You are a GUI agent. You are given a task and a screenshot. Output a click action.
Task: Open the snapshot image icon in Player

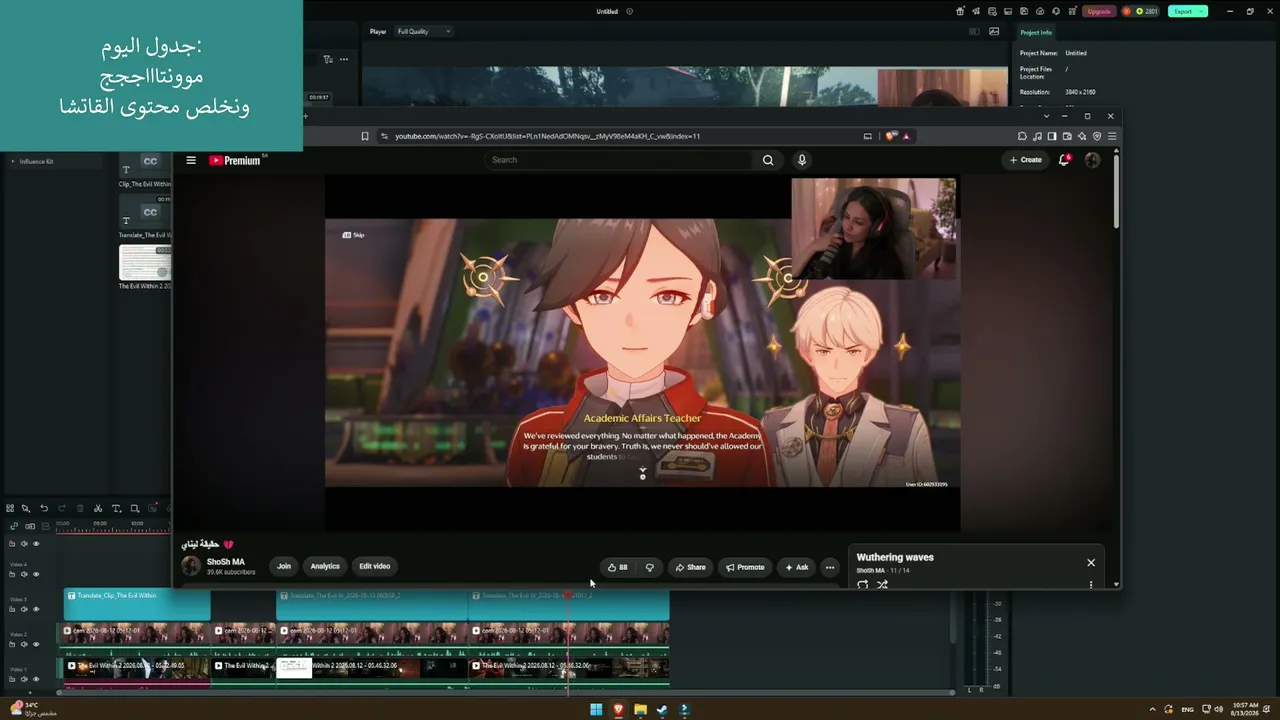(994, 31)
